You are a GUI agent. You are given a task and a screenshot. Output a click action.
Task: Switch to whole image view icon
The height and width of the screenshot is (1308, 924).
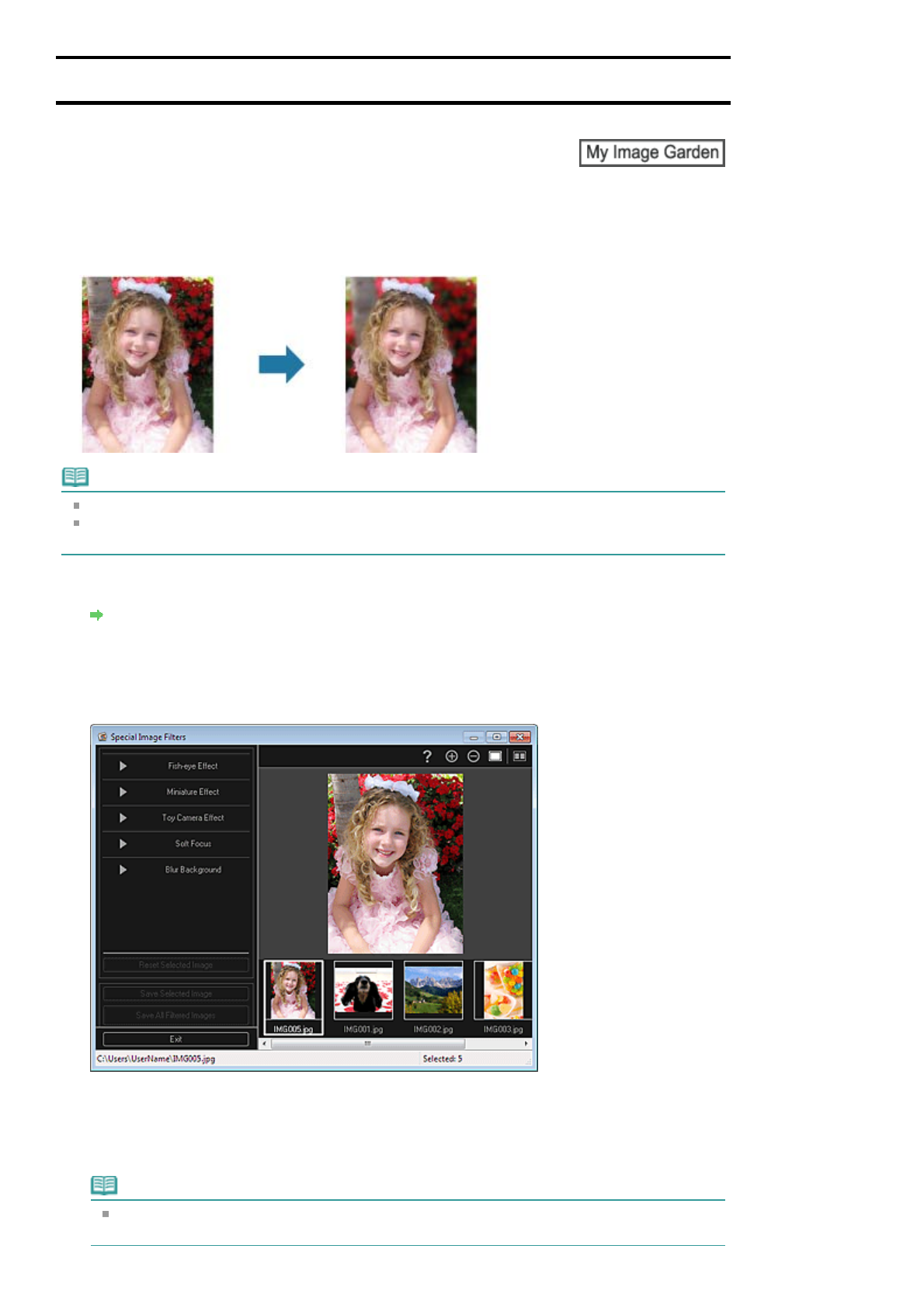pyautogui.click(x=495, y=756)
